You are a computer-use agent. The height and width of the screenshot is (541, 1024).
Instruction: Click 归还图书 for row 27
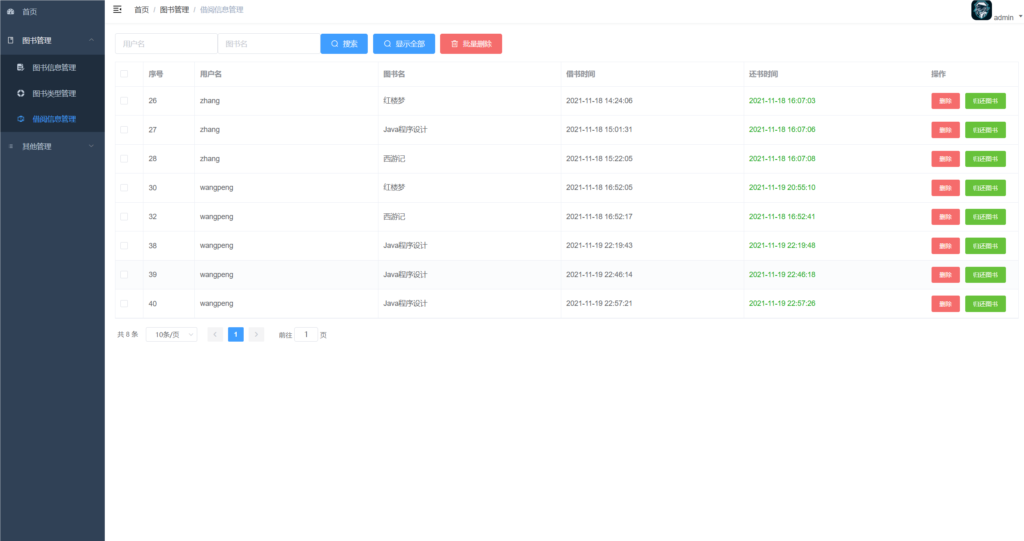(x=985, y=130)
